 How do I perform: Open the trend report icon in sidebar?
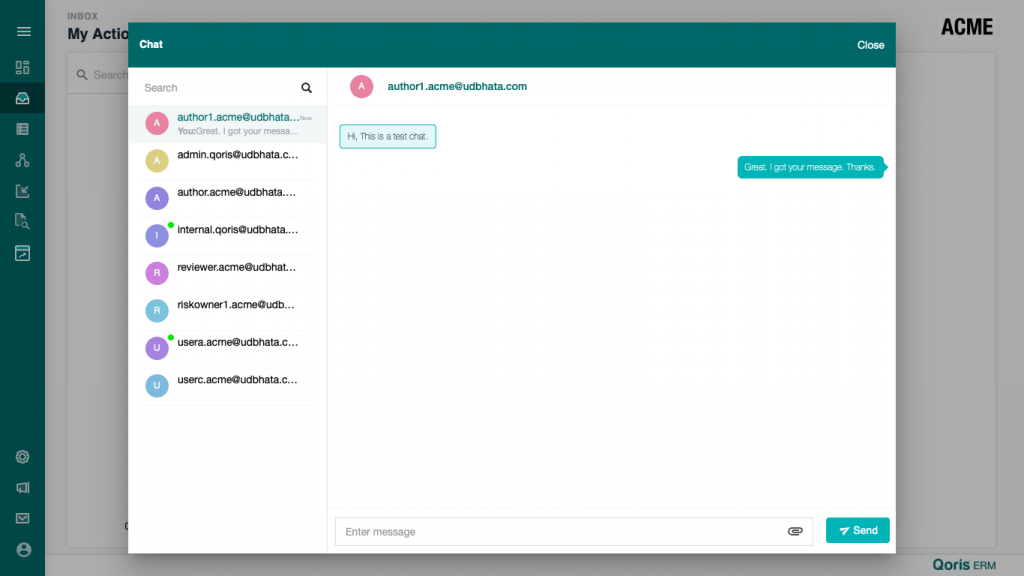22,253
